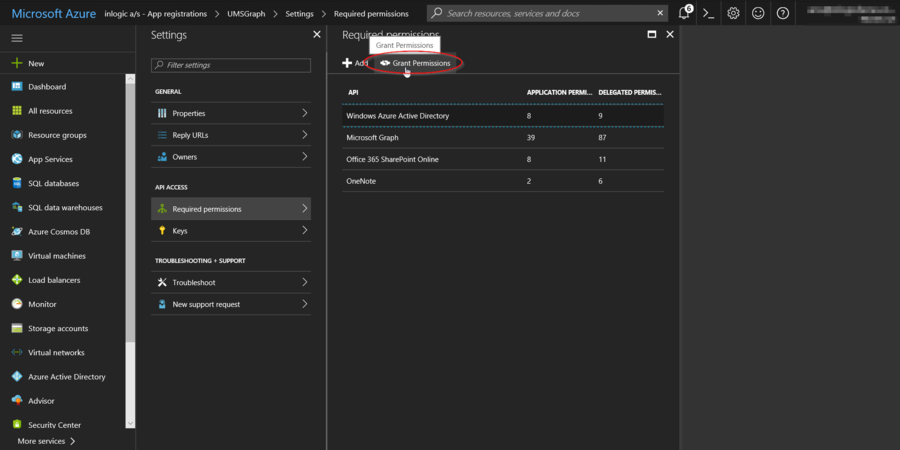Open Azure Active Directory from sidebar
This screenshot has height=450, width=900.
pos(66,377)
